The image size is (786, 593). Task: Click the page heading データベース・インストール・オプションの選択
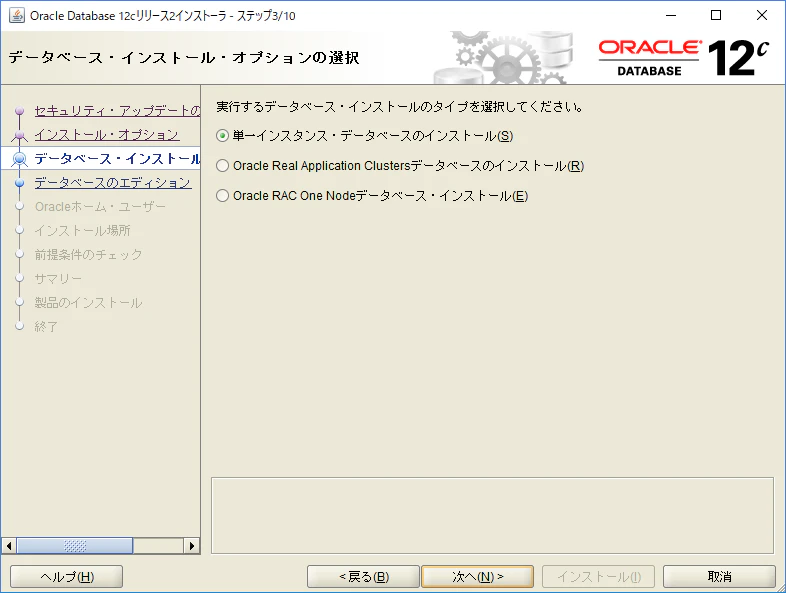184,58
